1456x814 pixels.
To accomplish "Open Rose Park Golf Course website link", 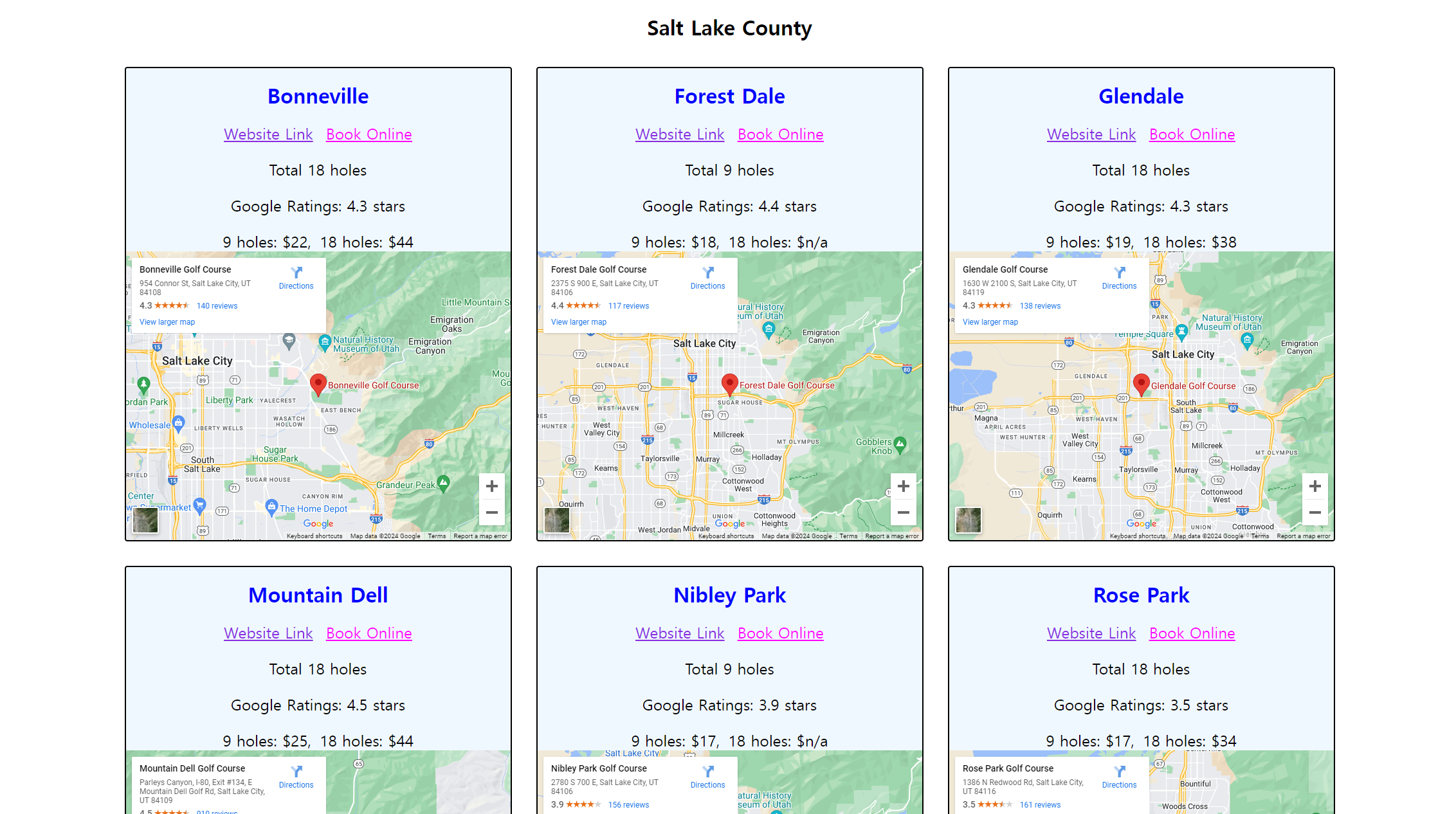I will (x=1092, y=632).
